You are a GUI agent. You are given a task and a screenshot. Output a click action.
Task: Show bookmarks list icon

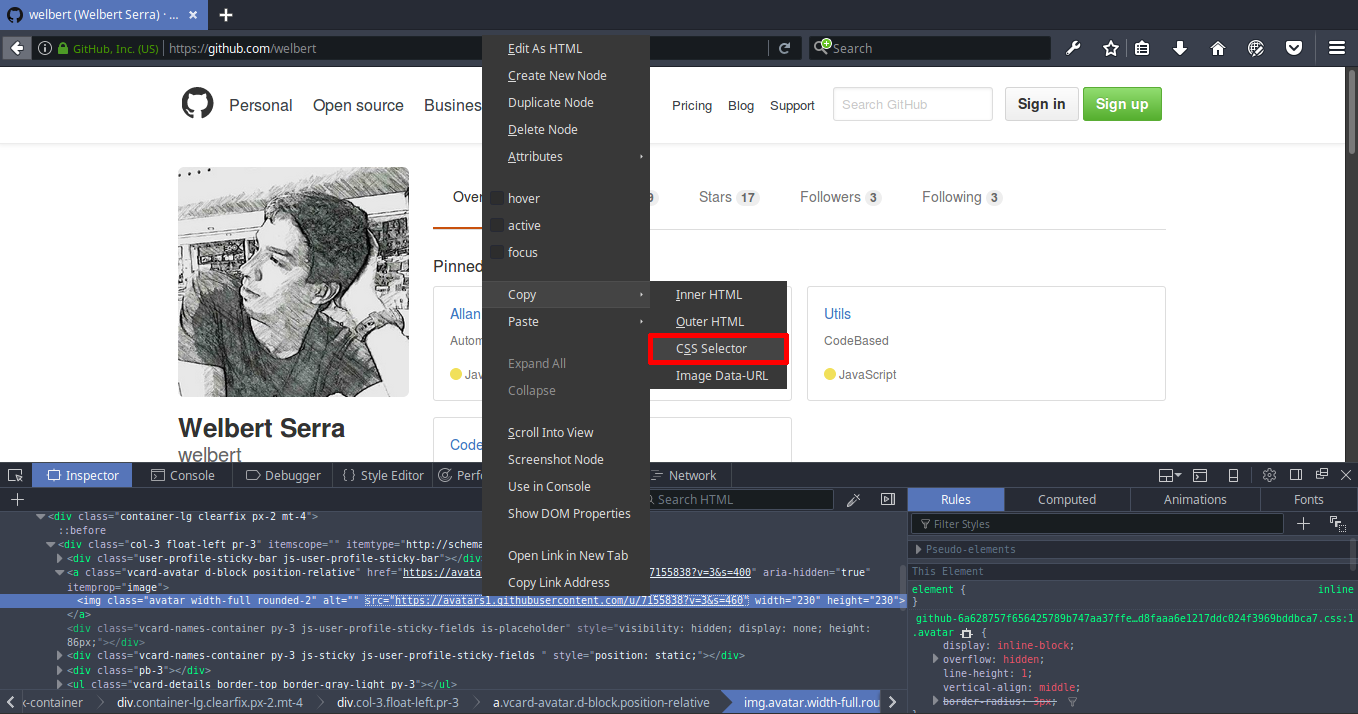[1142, 48]
